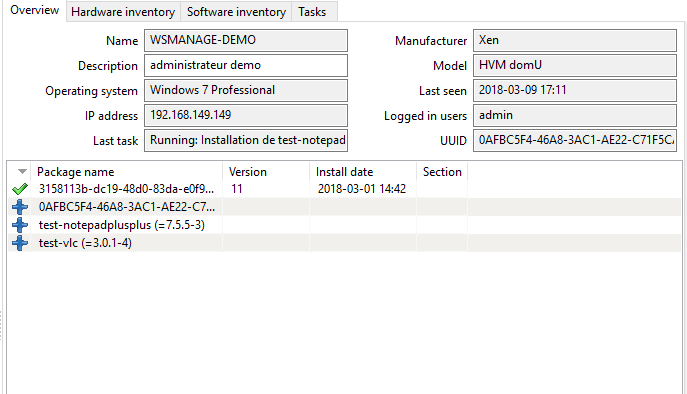Click the green checkmark status icon
Screen dimensions: 687x394
[20, 189]
